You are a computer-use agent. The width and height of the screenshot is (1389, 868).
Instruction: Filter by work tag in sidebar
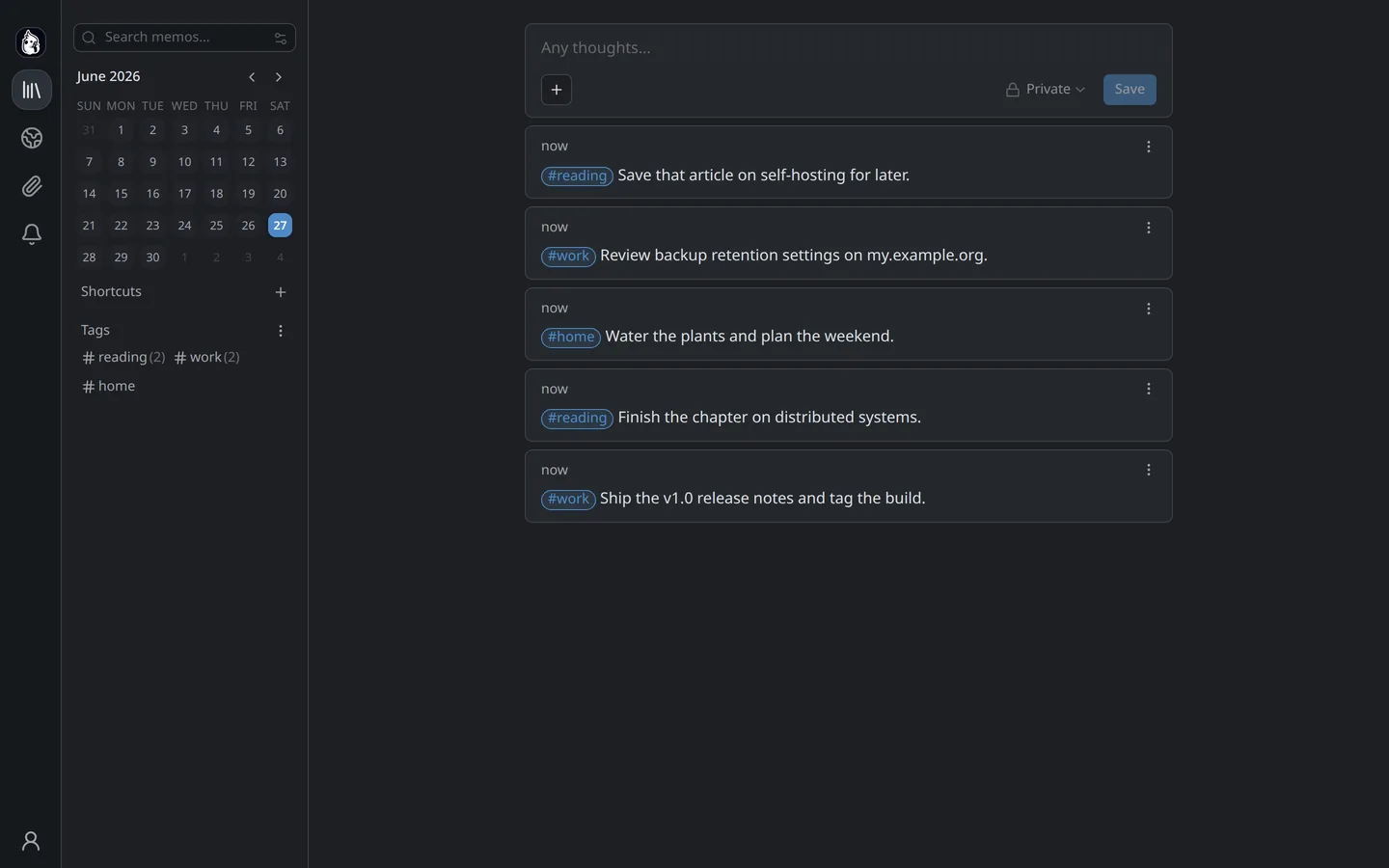(206, 358)
